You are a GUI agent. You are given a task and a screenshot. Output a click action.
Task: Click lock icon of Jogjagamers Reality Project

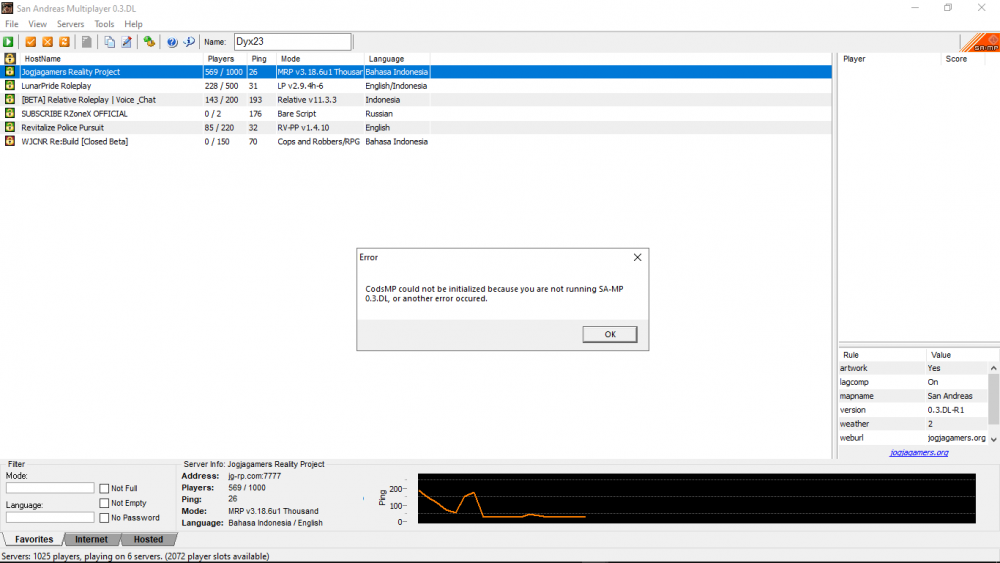click(10, 71)
